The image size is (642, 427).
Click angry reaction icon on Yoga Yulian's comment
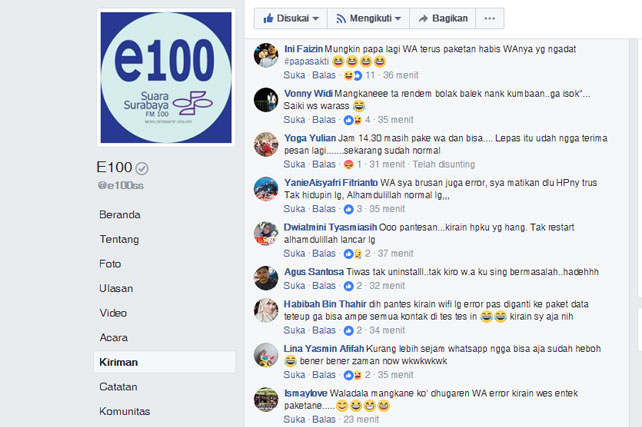pyautogui.click(x=348, y=165)
